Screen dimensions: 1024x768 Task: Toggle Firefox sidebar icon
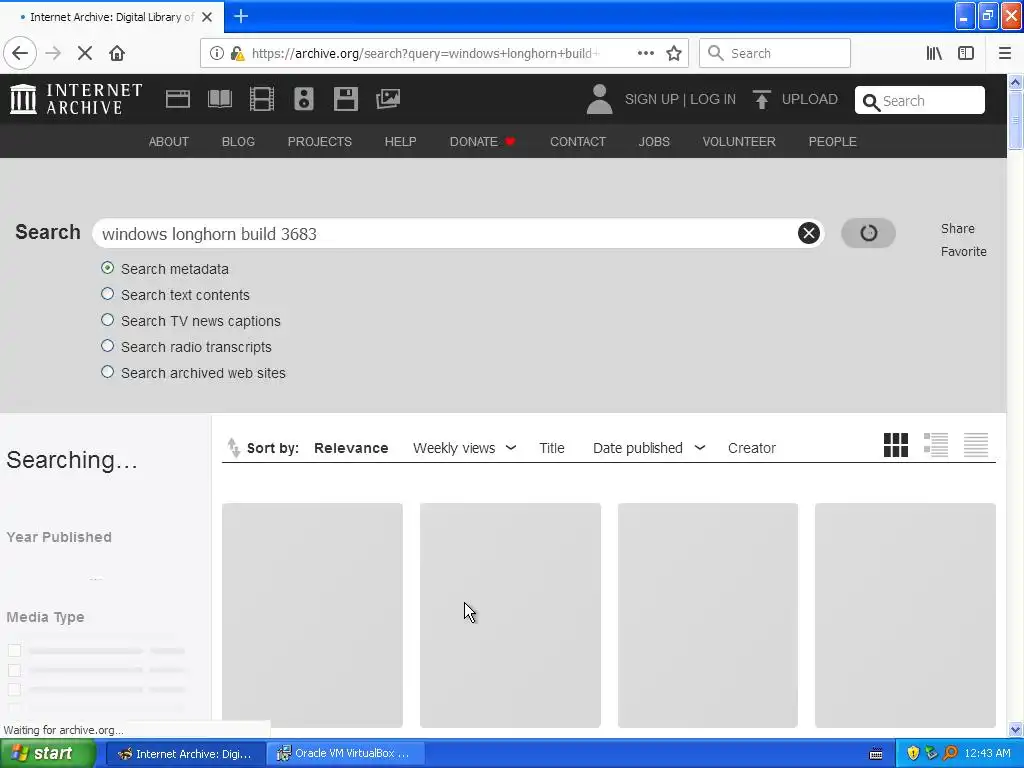point(966,53)
